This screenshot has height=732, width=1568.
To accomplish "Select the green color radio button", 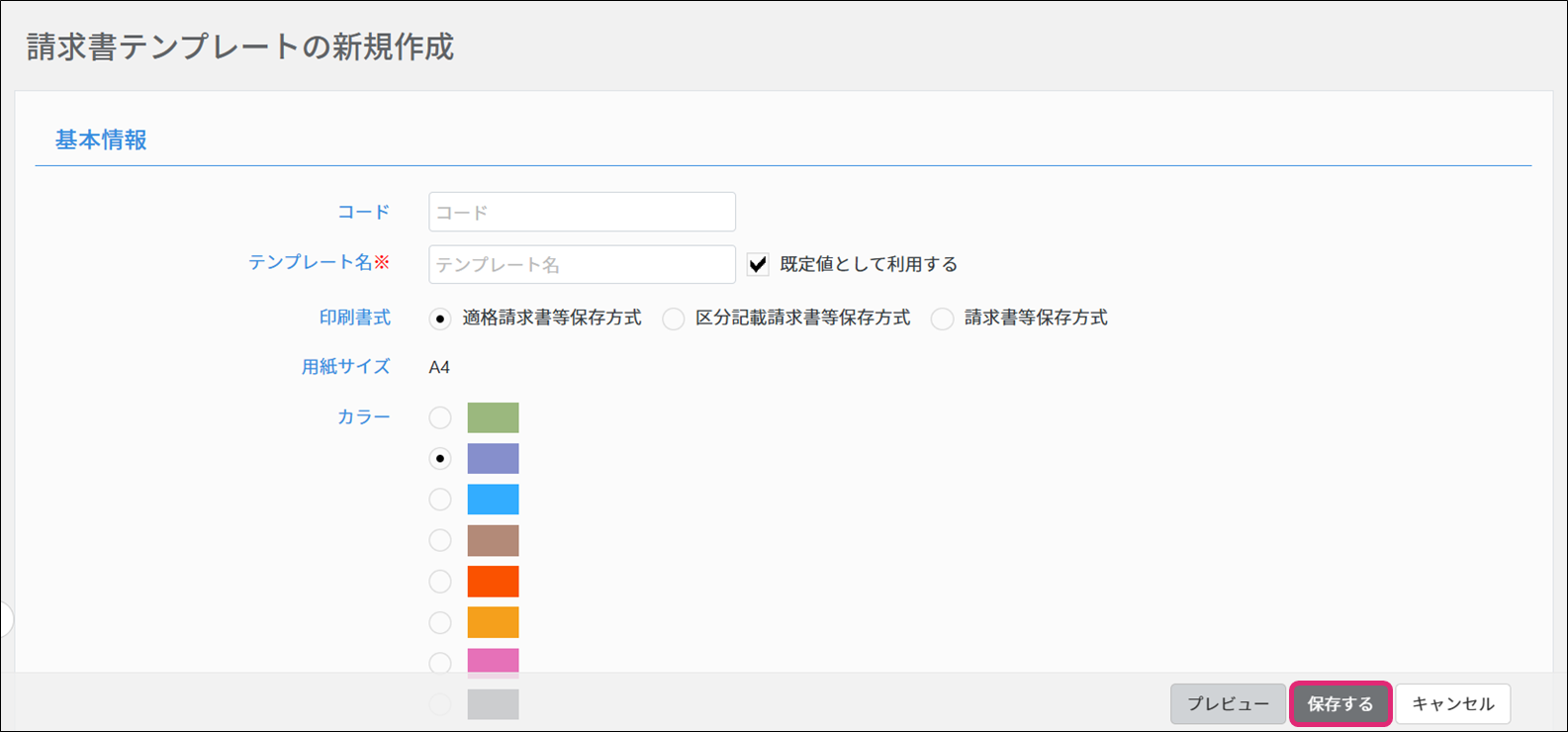I will (440, 417).
